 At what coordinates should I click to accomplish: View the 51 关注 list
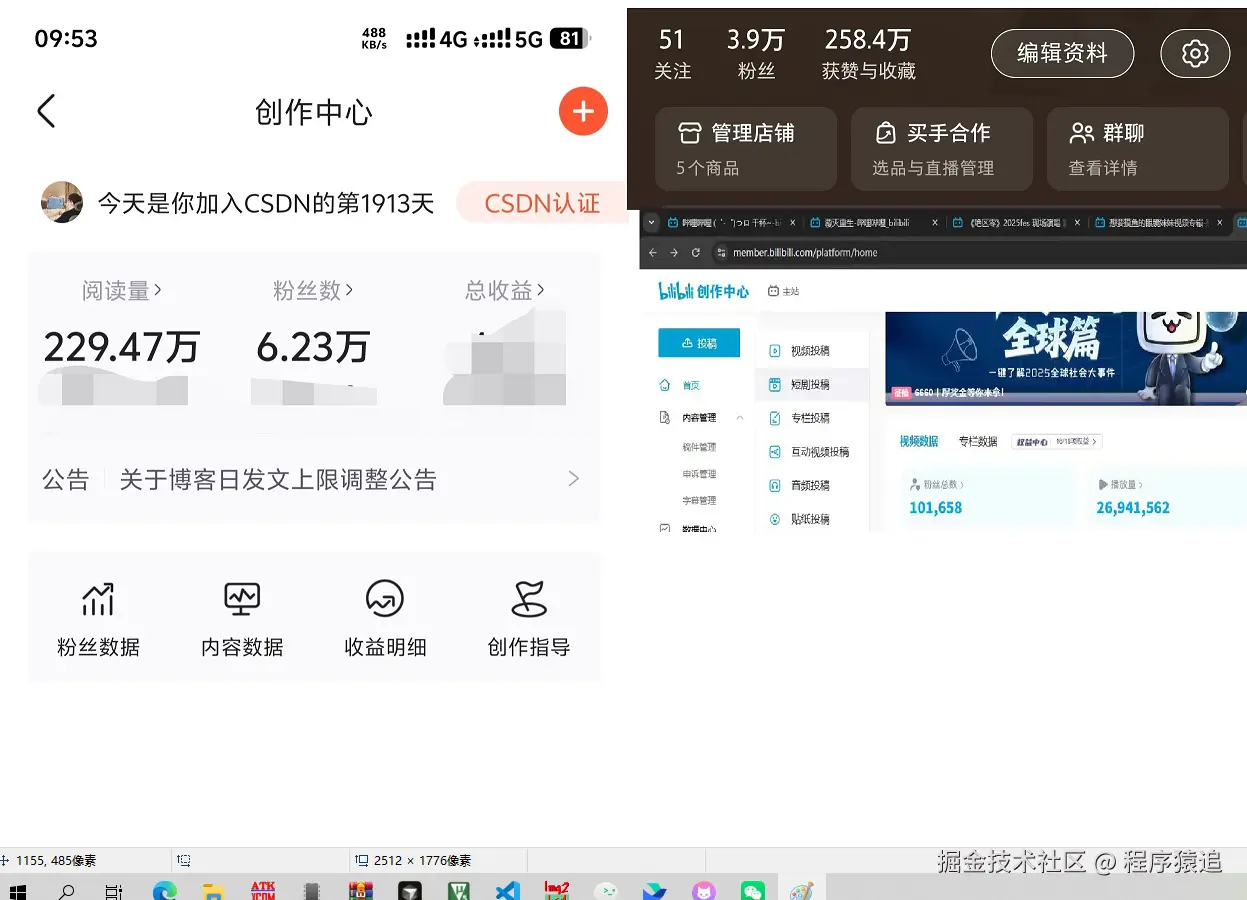coord(672,54)
